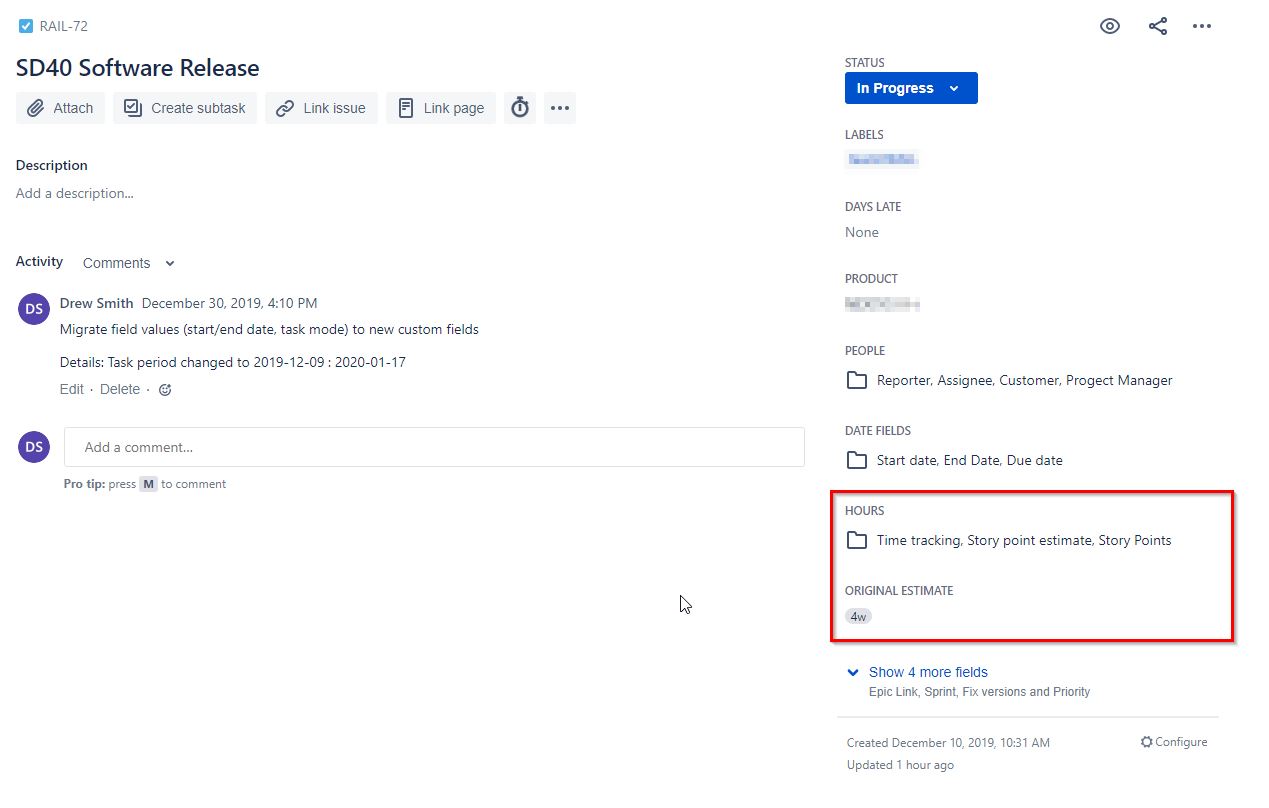
Task: Expand Show 4 more fields
Action: pos(928,672)
